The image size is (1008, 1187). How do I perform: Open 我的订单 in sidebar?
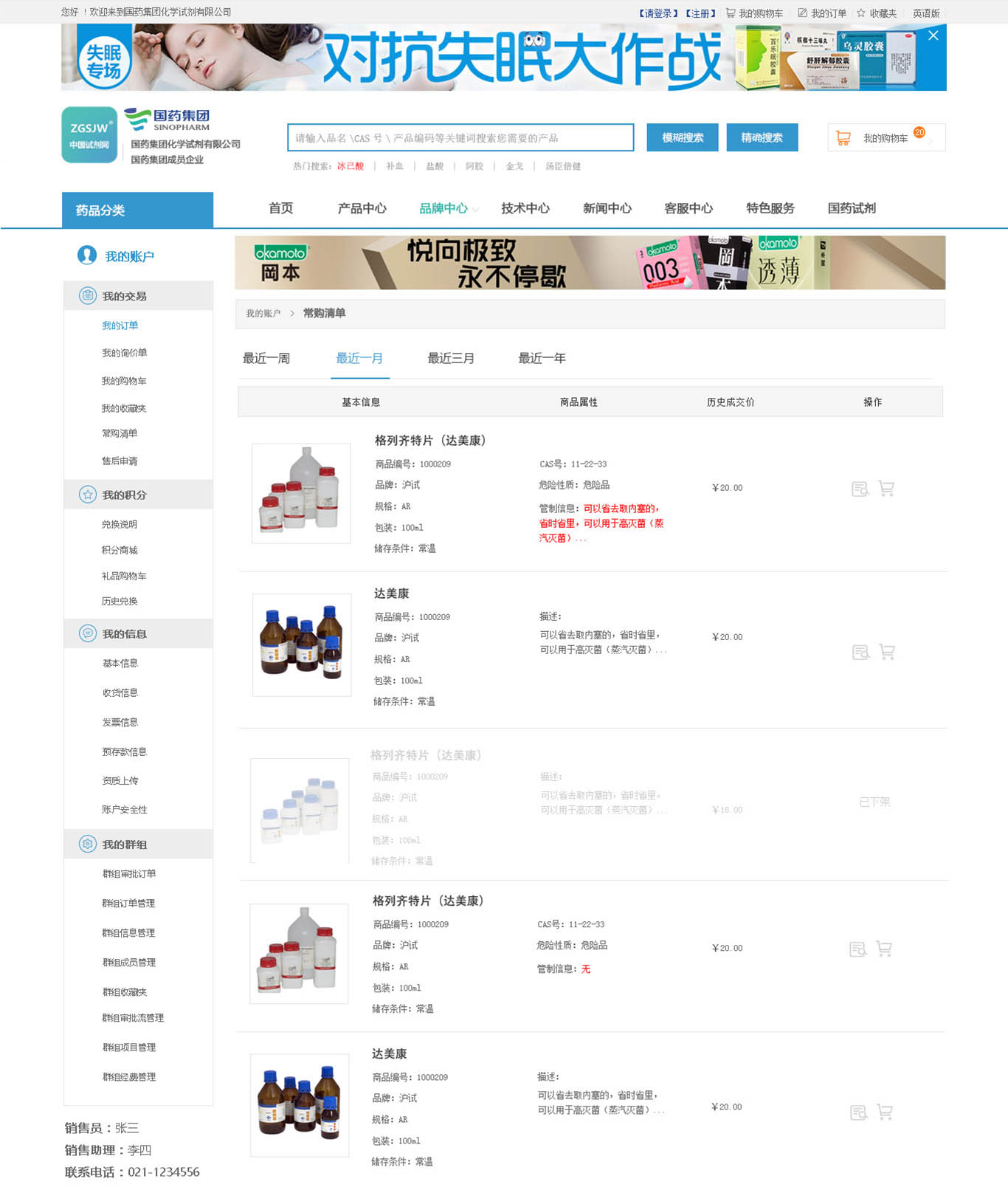pyautogui.click(x=120, y=326)
